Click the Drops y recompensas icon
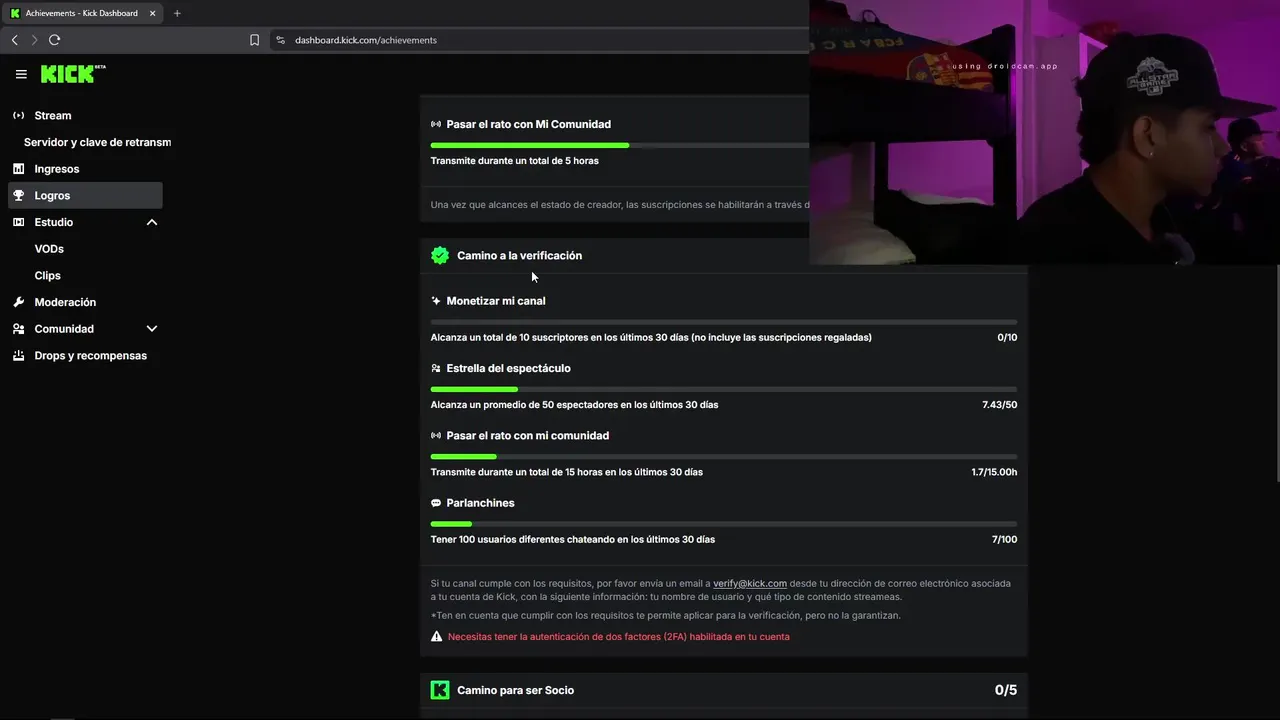This screenshot has width=1280, height=720. click(18, 356)
